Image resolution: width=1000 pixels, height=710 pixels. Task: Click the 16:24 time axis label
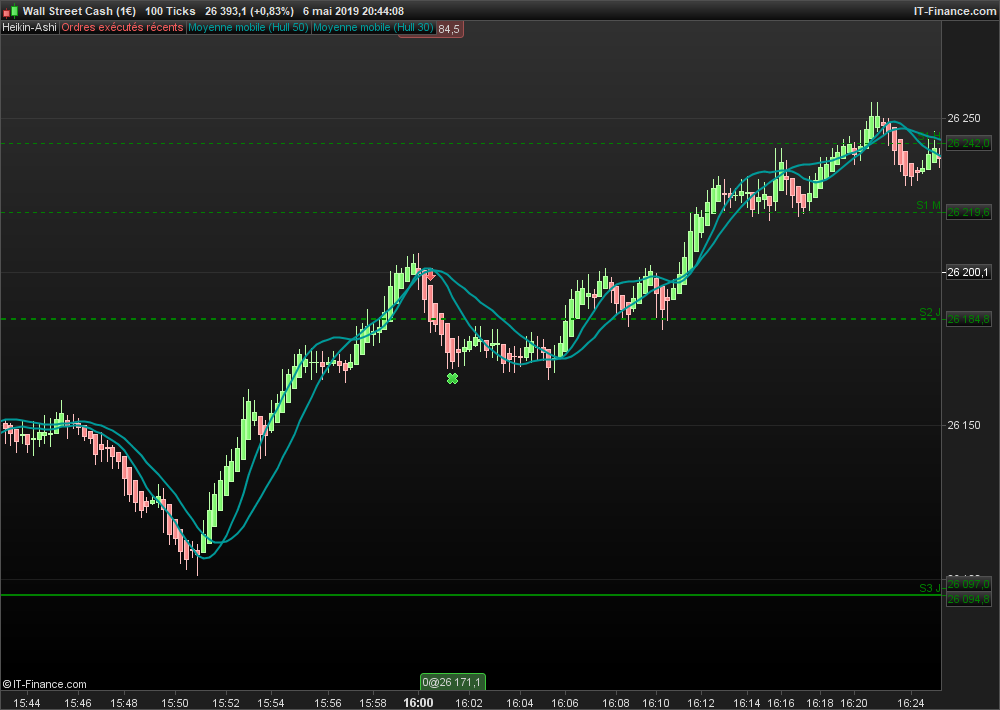(911, 703)
